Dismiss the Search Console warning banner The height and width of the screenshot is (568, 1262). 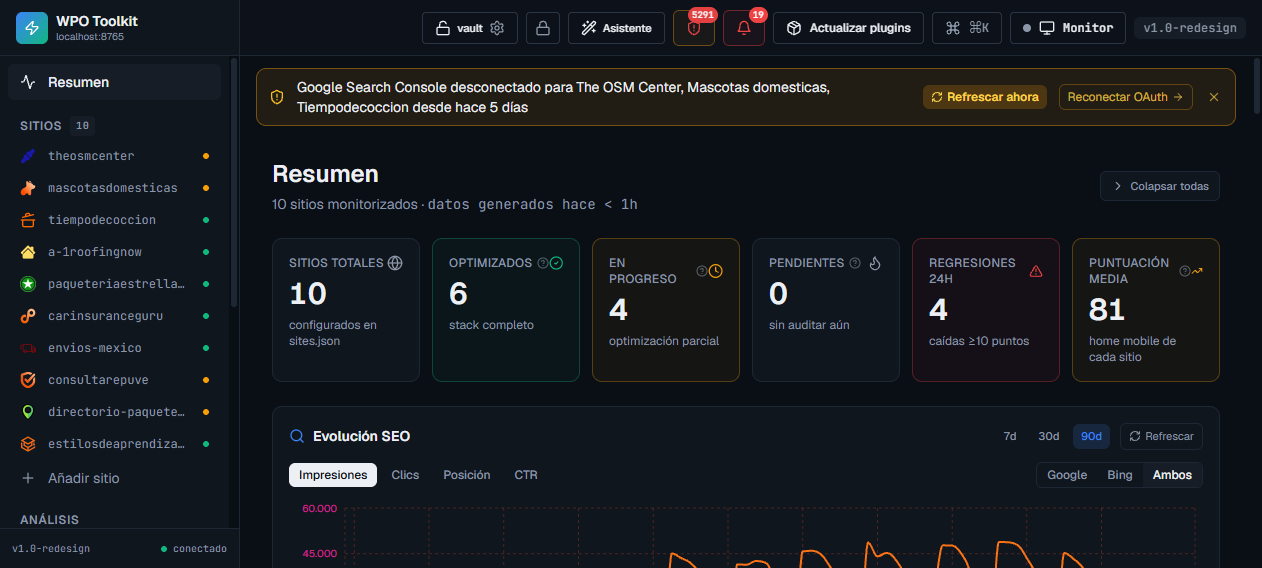coord(1214,97)
